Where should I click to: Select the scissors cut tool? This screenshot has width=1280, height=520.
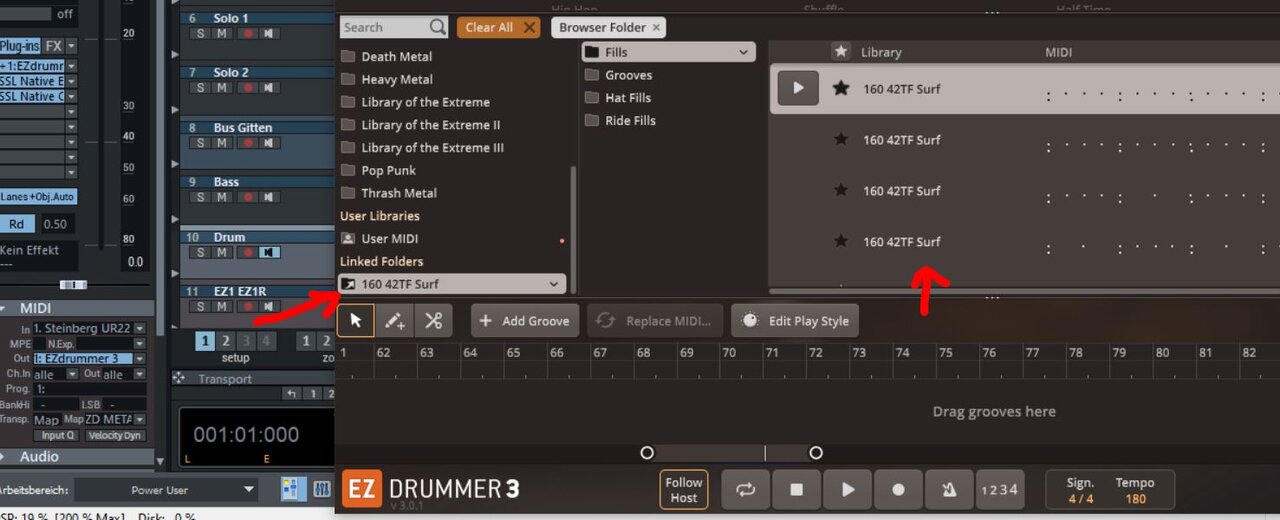(x=433, y=321)
